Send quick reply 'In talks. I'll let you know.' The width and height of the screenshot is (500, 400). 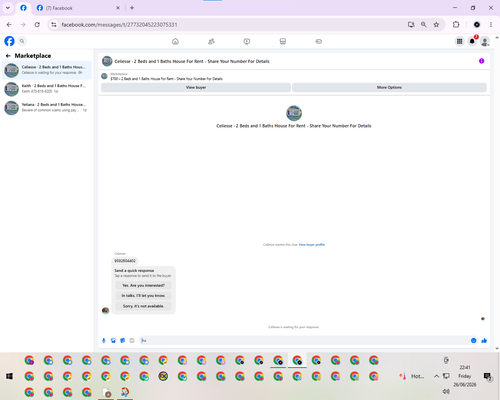pos(143,296)
